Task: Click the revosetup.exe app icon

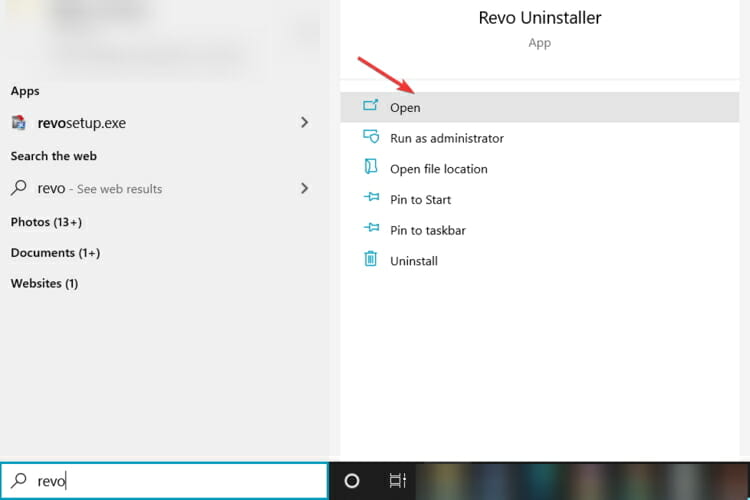Action: [x=19, y=122]
